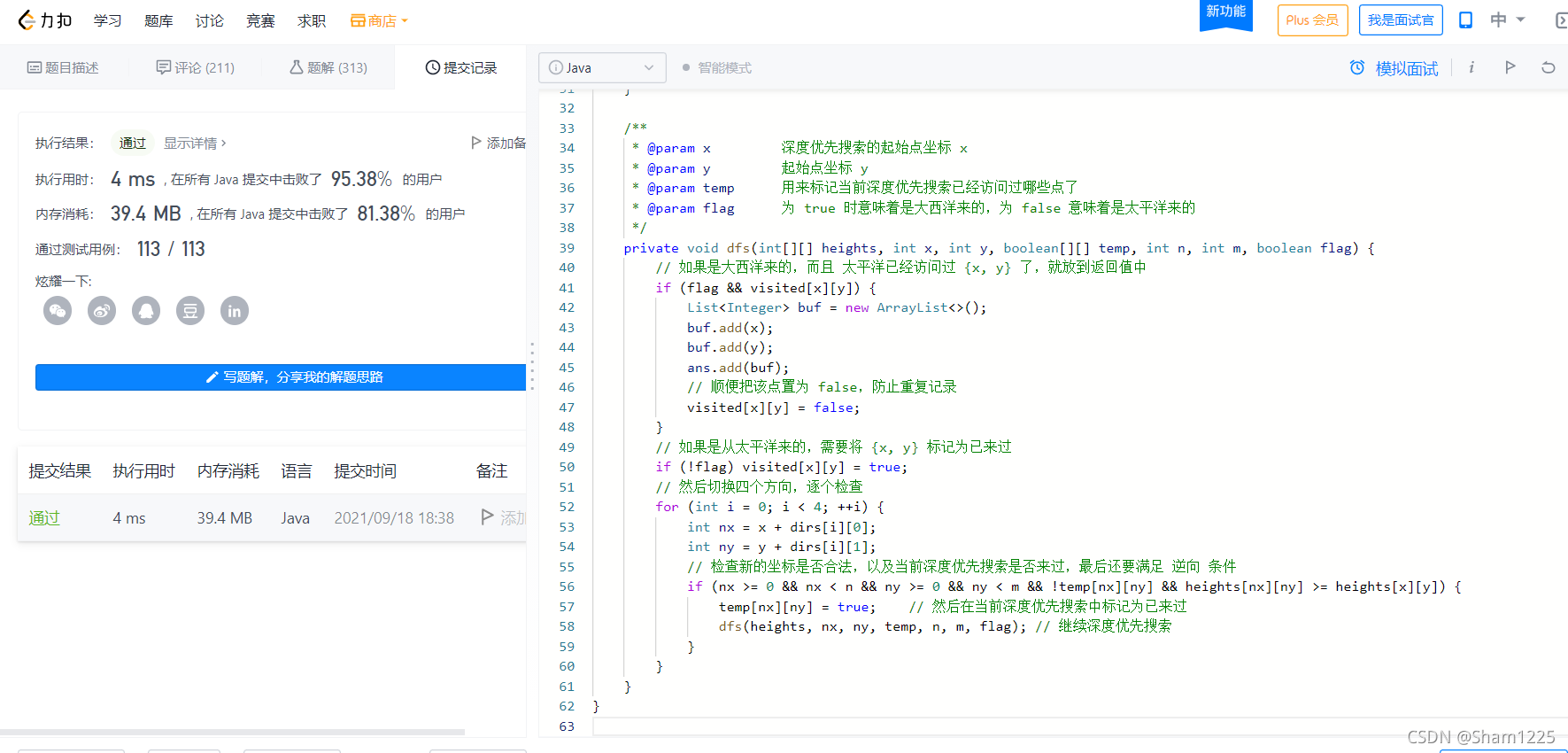
Task: Share via QQ icon
Action: (146, 311)
